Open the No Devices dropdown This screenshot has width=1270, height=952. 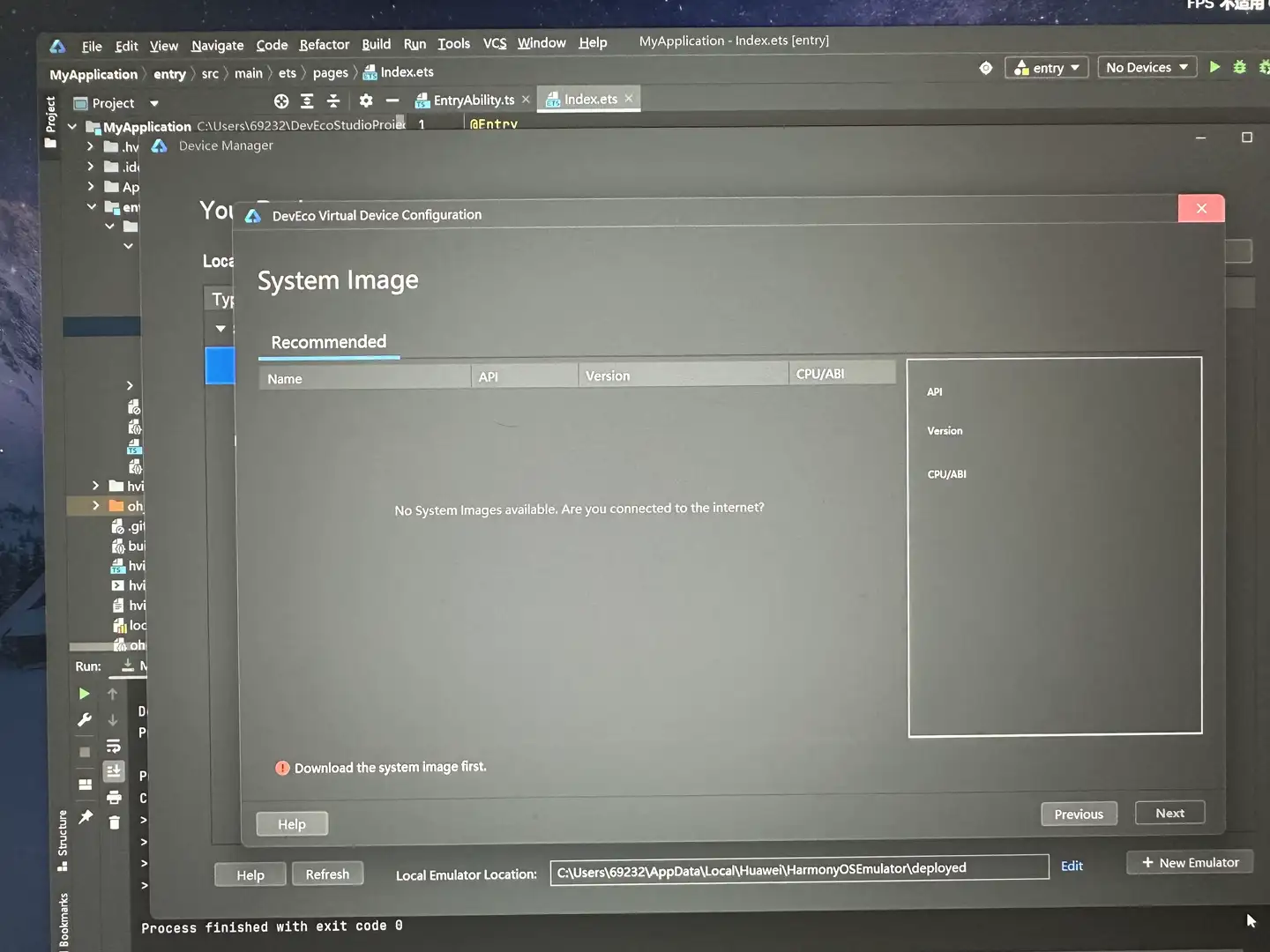[1147, 67]
